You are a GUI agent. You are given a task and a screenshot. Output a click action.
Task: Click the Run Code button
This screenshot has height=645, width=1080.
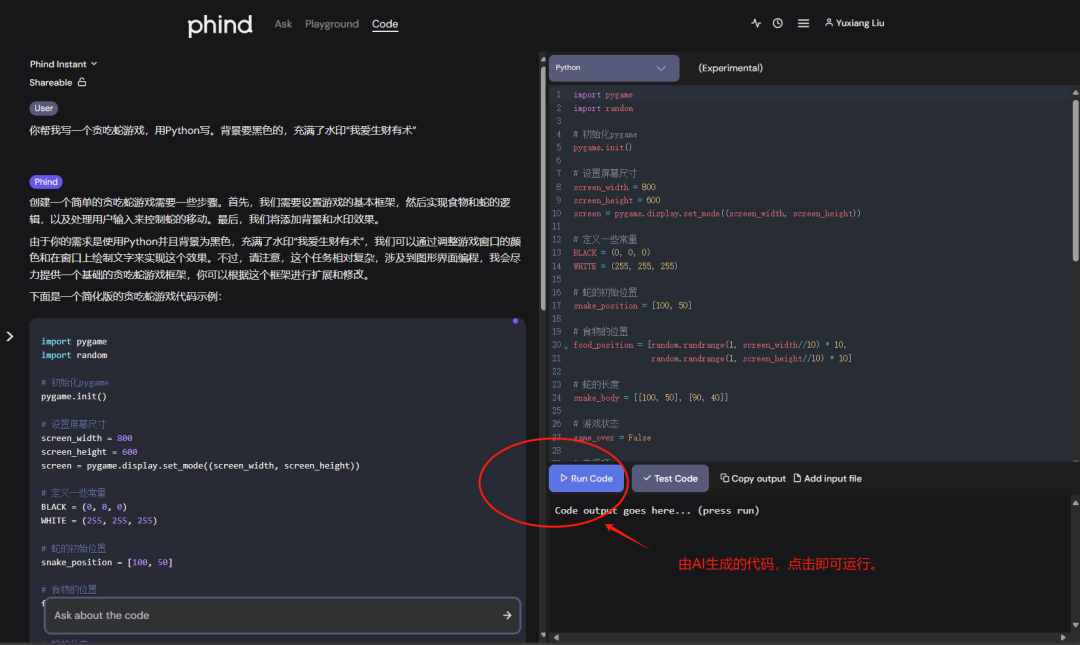[x=586, y=478]
